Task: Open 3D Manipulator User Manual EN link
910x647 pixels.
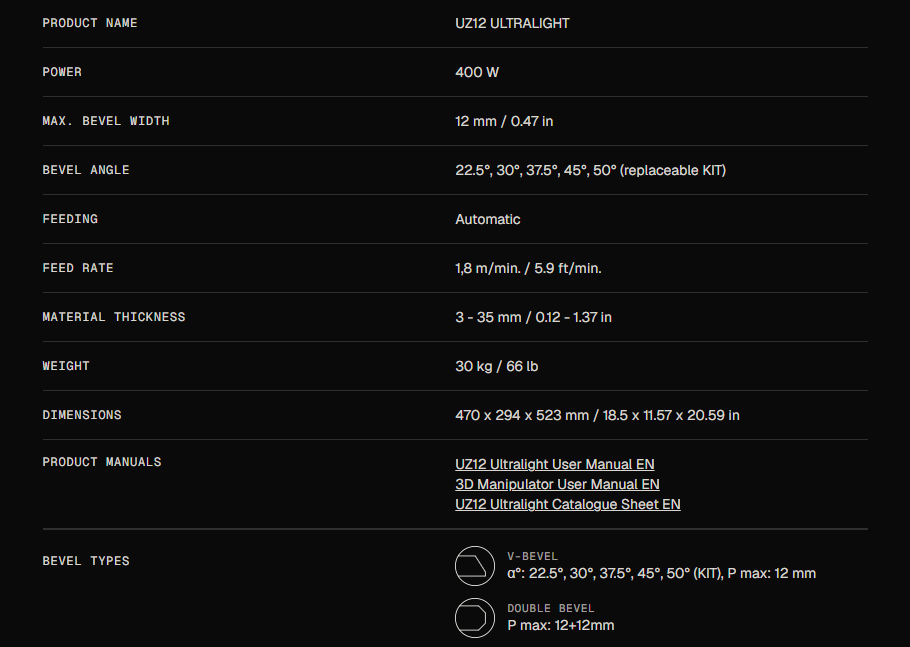Action: [x=557, y=484]
